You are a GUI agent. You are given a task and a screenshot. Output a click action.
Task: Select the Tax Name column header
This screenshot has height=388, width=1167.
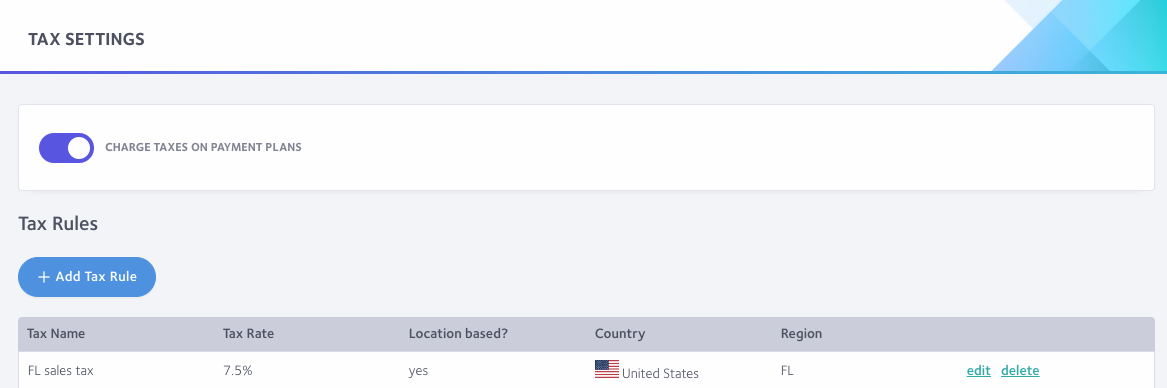click(56, 334)
